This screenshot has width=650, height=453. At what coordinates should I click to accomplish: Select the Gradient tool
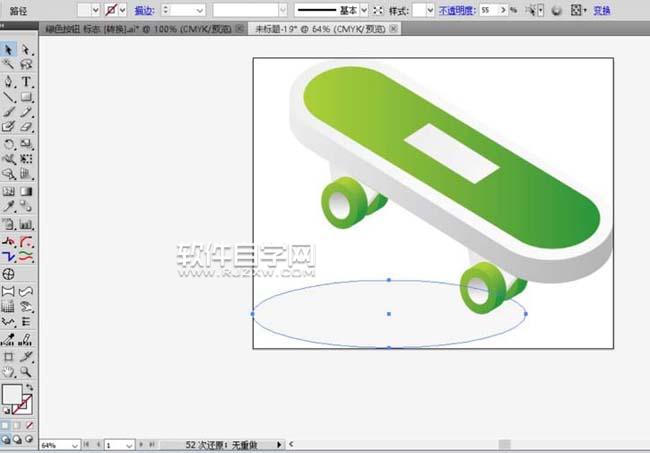click(26, 191)
